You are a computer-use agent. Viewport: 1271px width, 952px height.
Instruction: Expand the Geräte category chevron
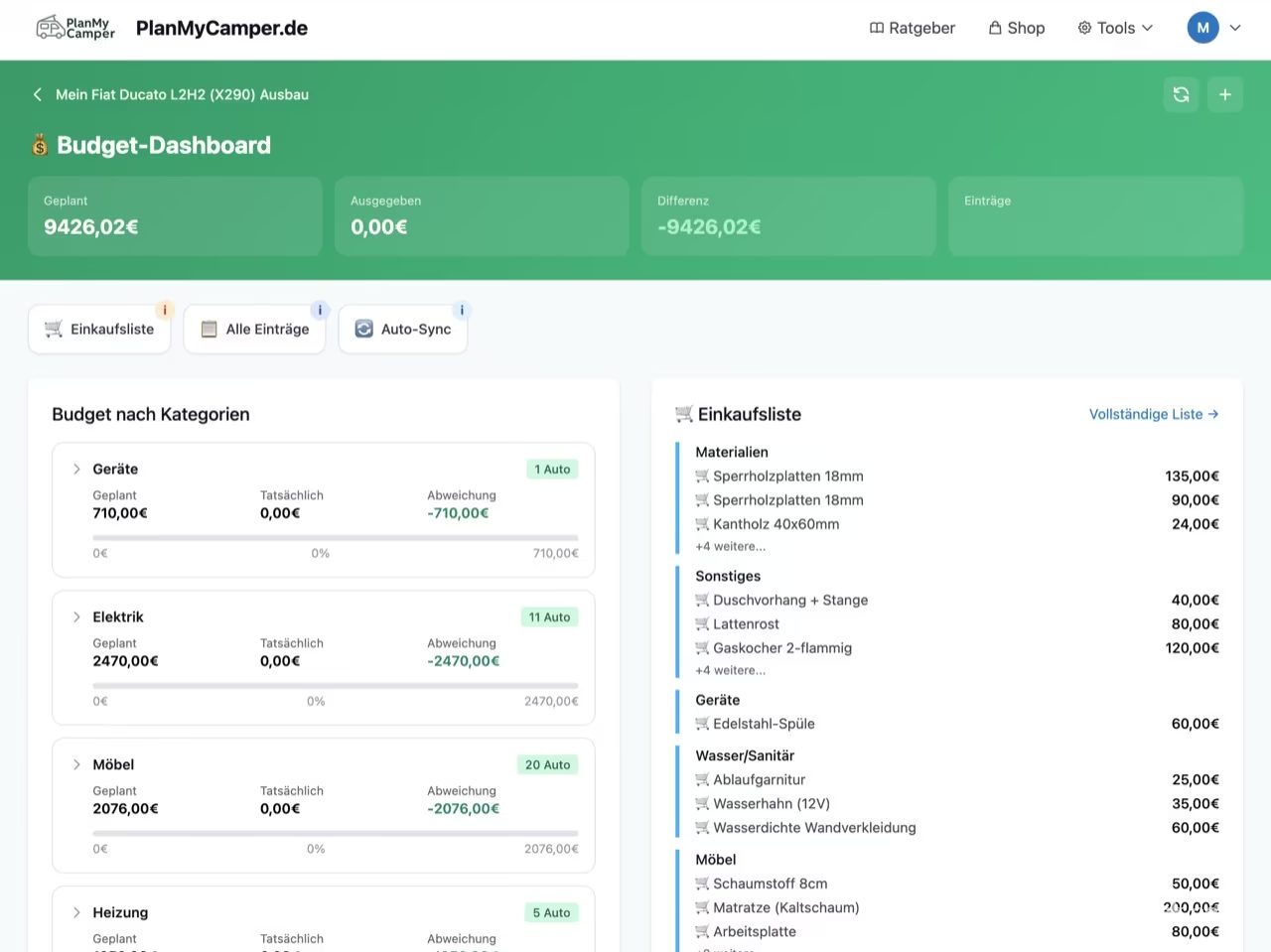(x=76, y=469)
